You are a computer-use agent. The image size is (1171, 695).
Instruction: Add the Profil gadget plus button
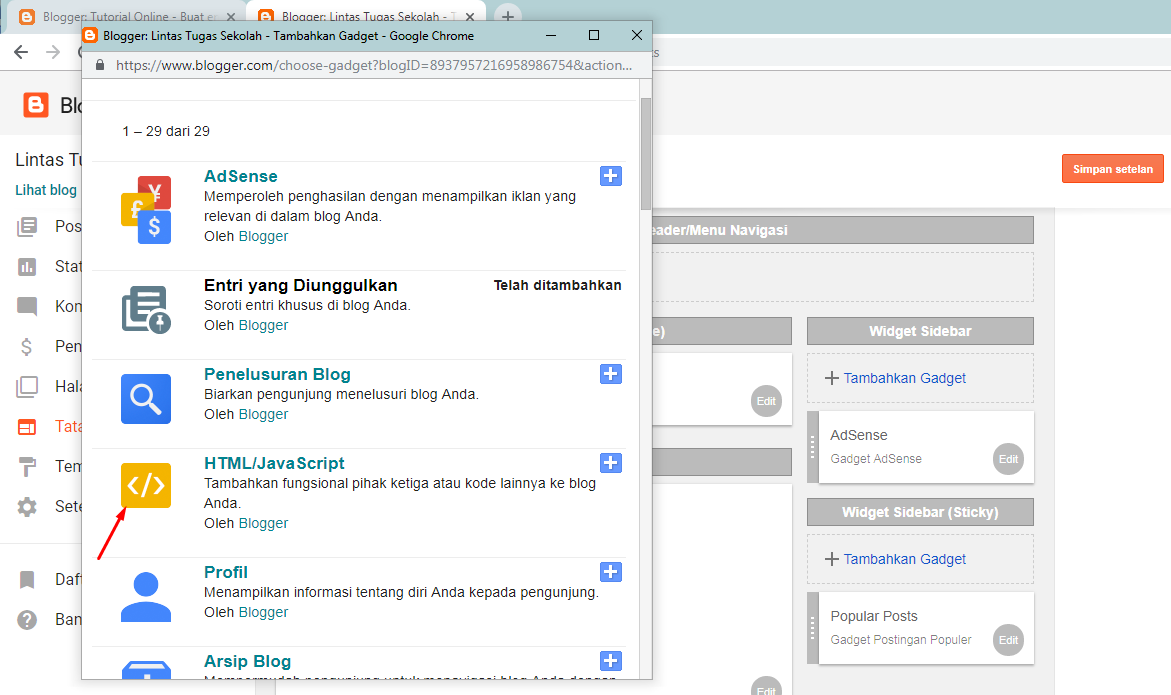(610, 572)
